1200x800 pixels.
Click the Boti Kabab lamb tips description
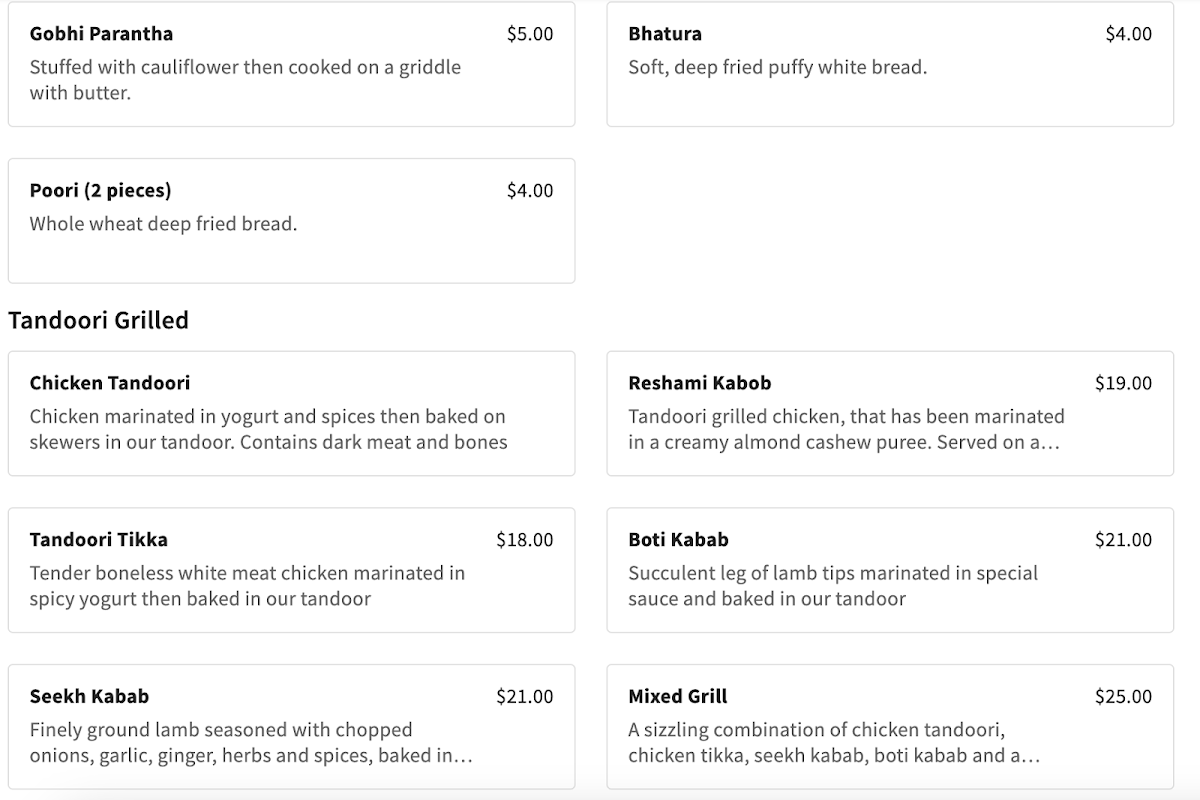[x=833, y=586]
